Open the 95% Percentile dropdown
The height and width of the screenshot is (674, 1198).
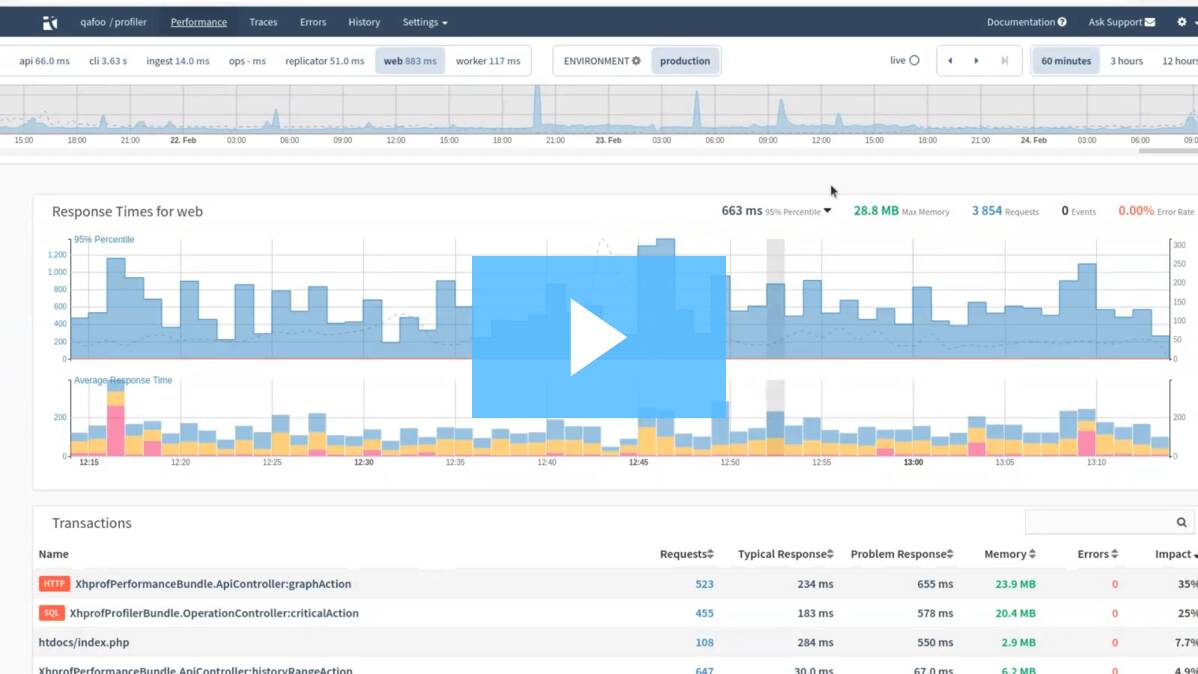coord(827,211)
